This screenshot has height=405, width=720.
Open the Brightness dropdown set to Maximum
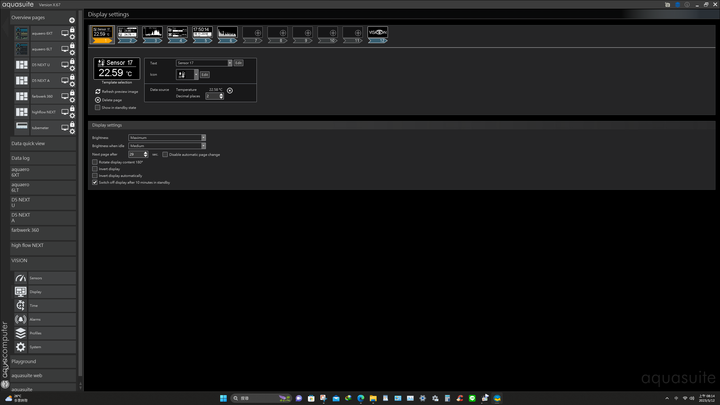tap(167, 137)
